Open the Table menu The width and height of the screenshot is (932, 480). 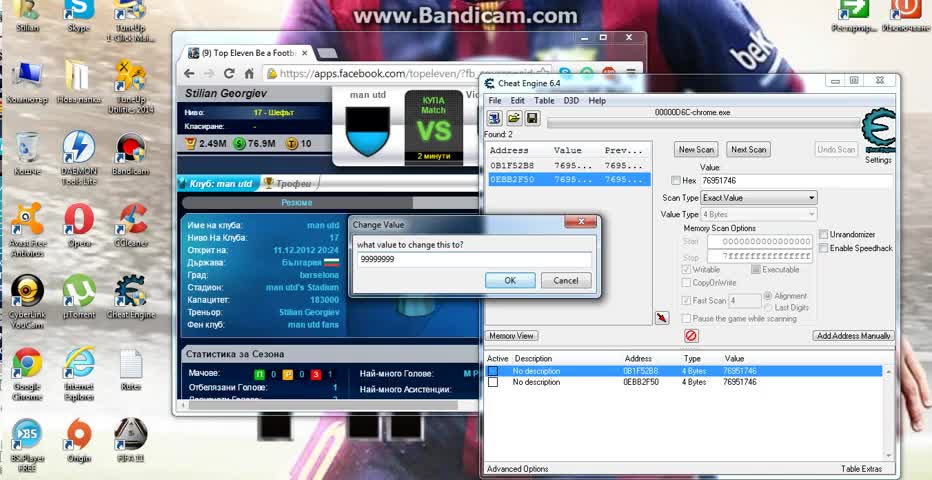point(544,100)
